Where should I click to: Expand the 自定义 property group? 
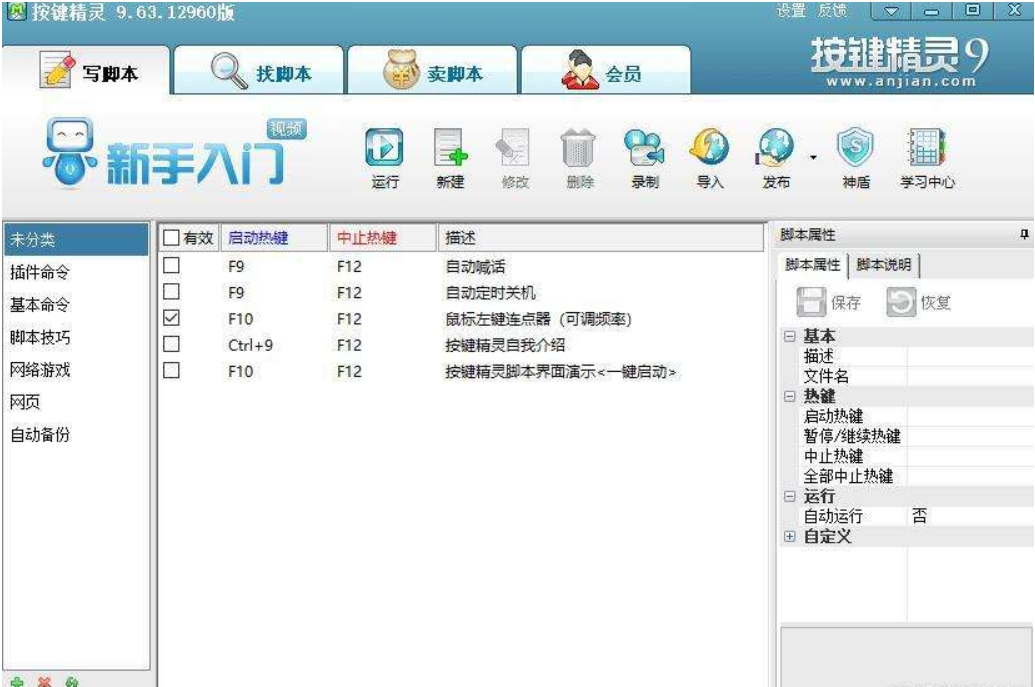point(789,537)
